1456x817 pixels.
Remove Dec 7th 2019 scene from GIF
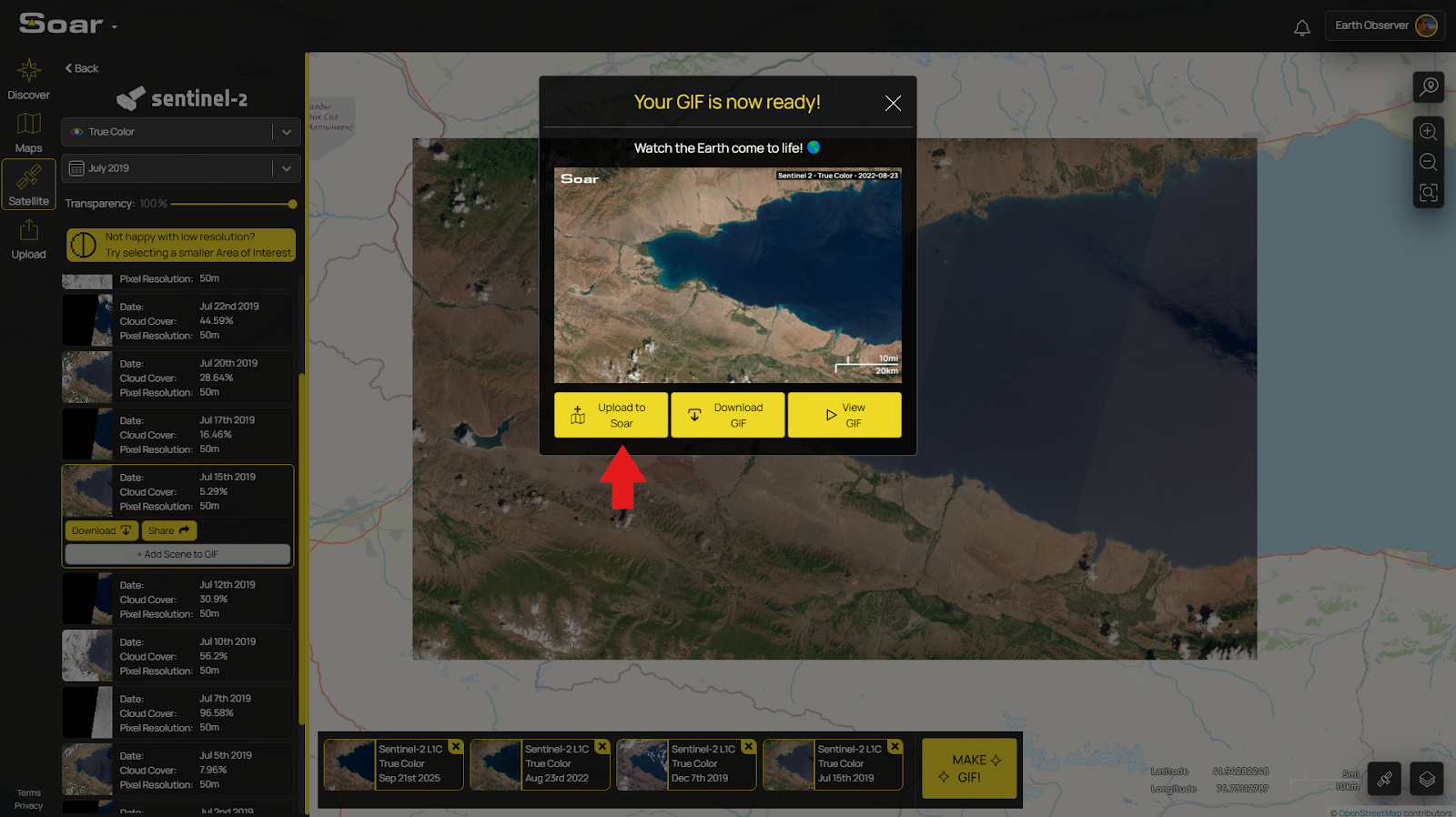pos(749,746)
